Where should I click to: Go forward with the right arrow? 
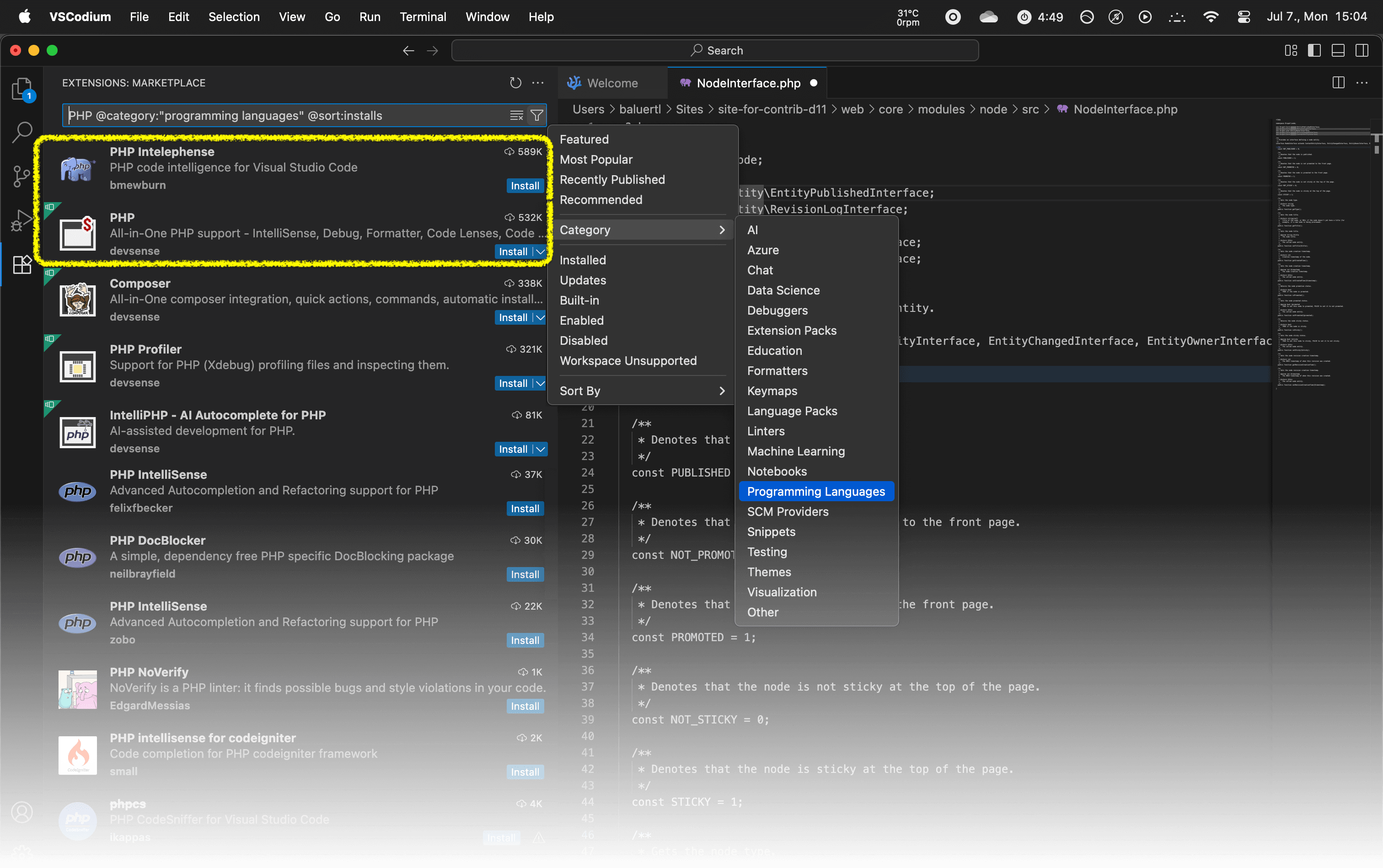(x=432, y=50)
